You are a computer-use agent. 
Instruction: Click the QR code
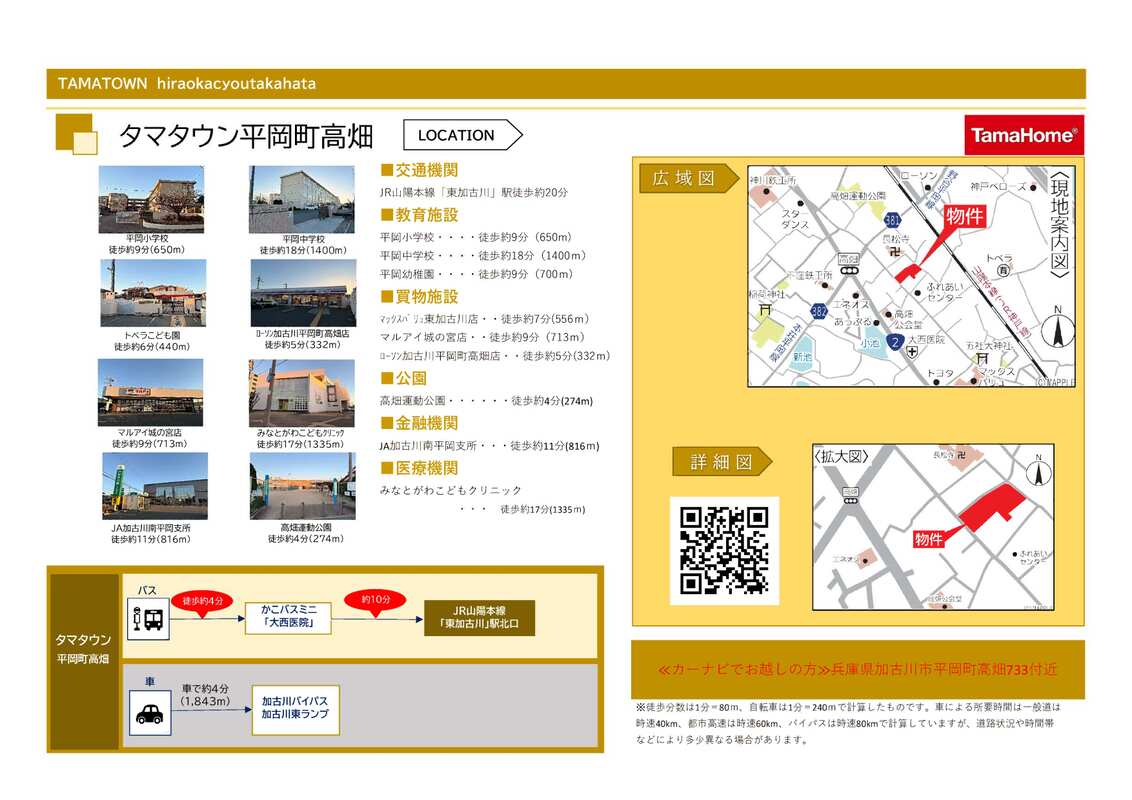(724, 550)
